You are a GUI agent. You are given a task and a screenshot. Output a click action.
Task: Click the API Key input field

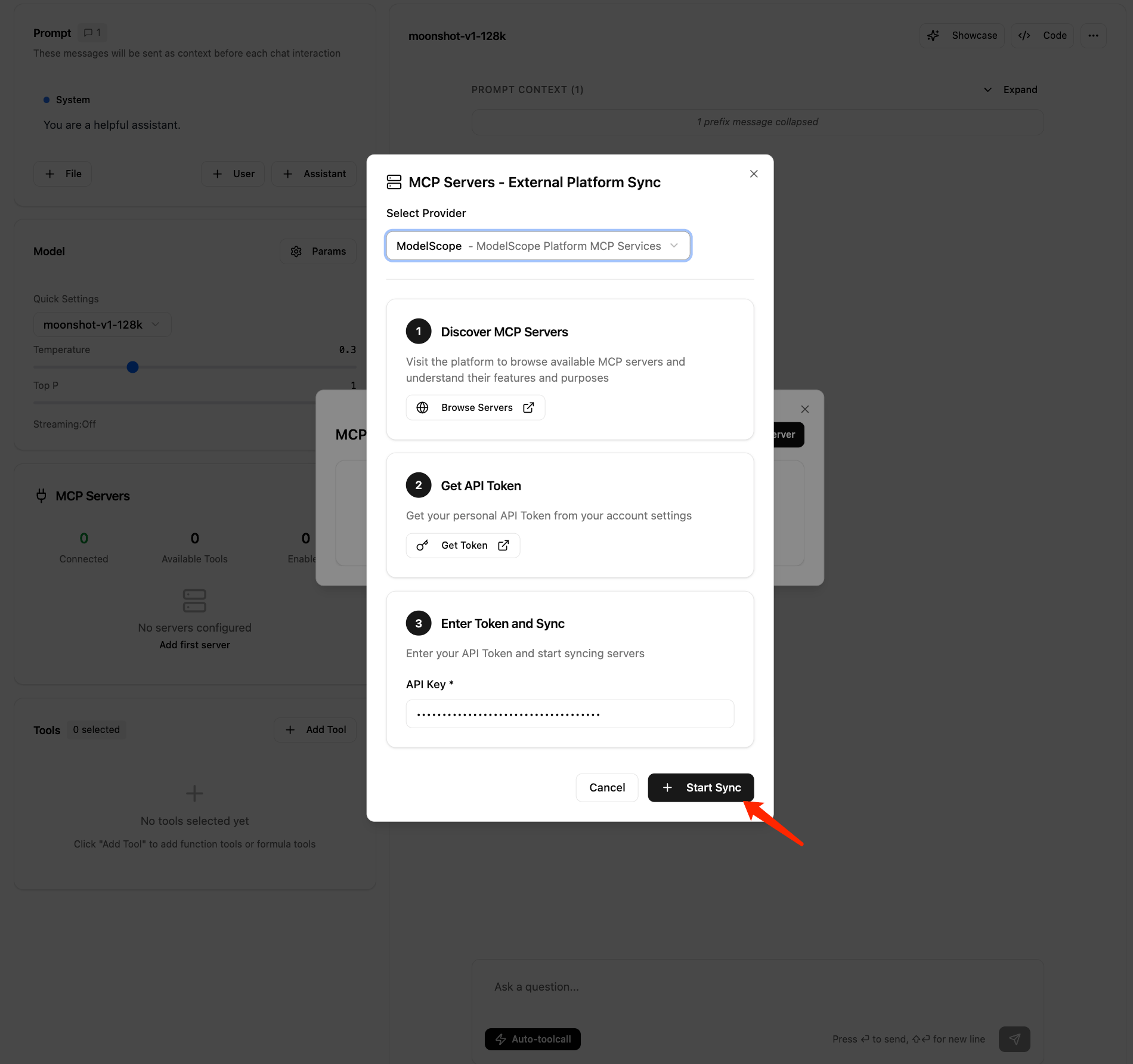569,714
